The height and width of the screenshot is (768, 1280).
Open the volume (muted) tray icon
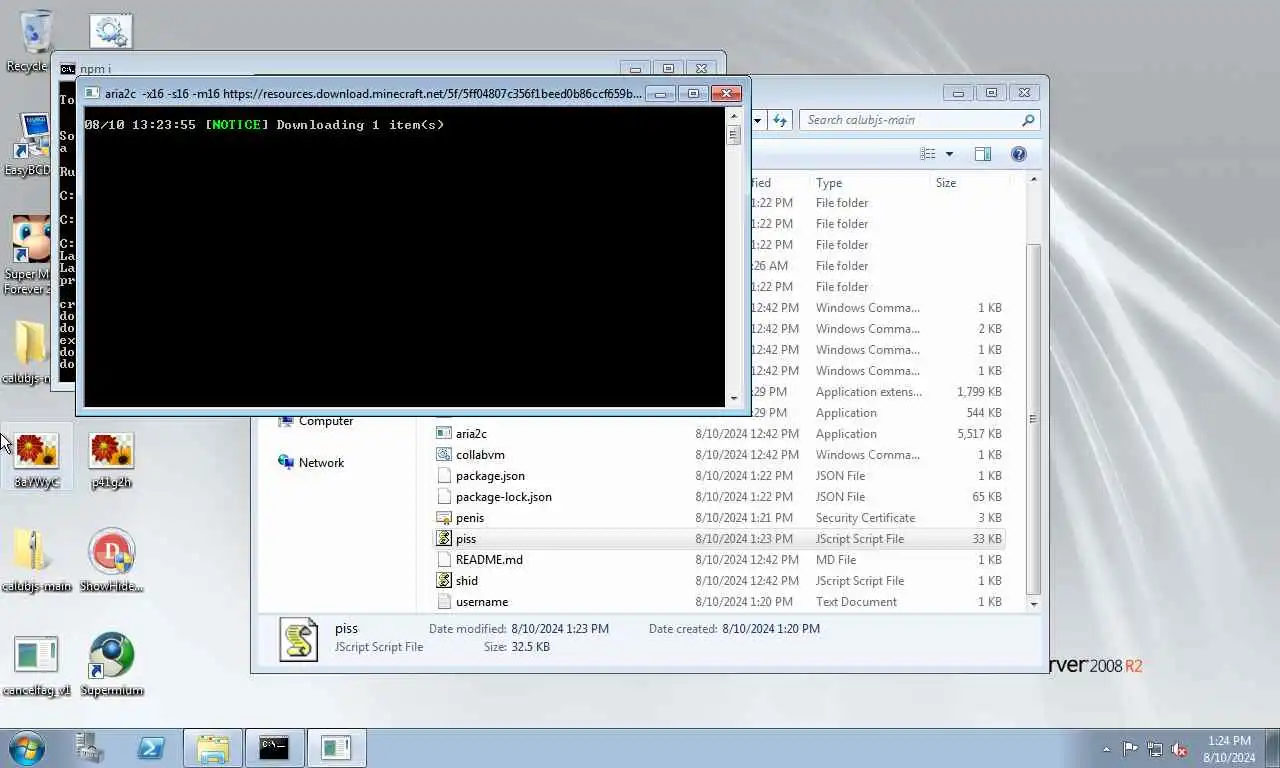pyautogui.click(x=1180, y=749)
